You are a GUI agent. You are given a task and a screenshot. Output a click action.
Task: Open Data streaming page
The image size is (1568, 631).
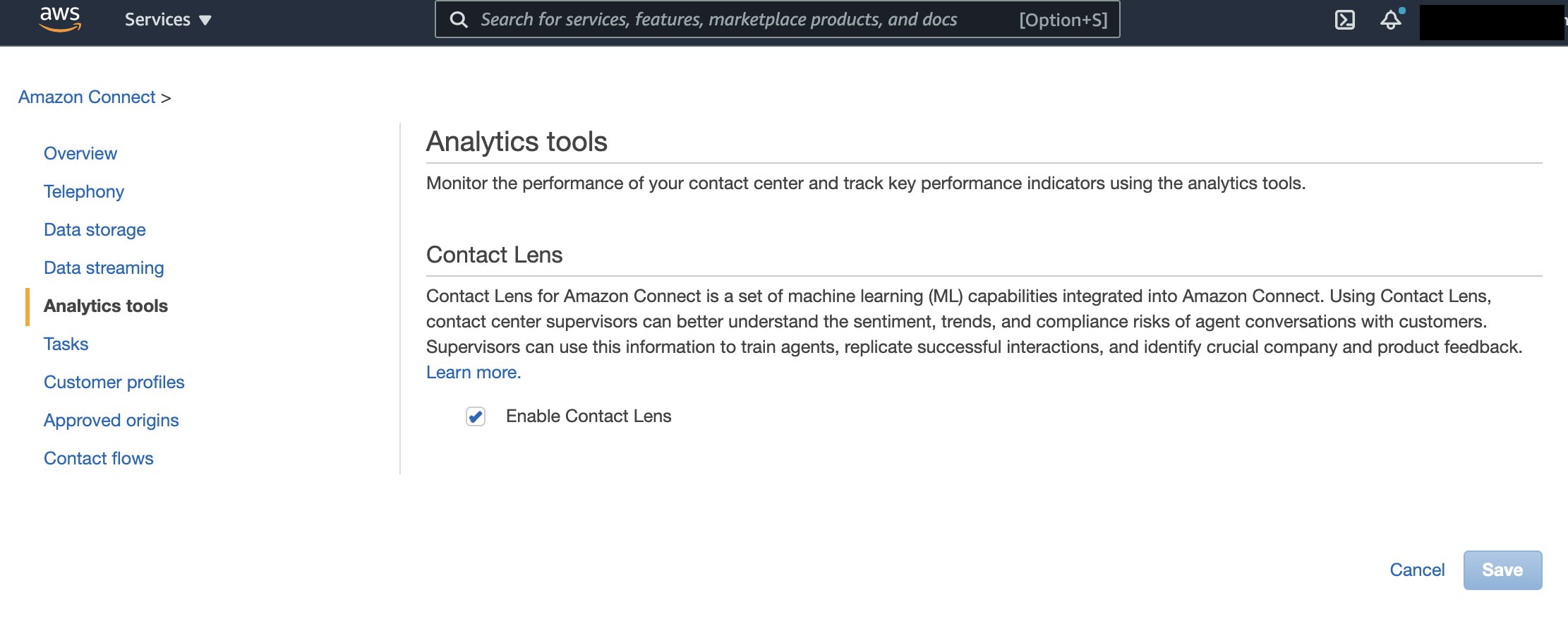point(104,268)
